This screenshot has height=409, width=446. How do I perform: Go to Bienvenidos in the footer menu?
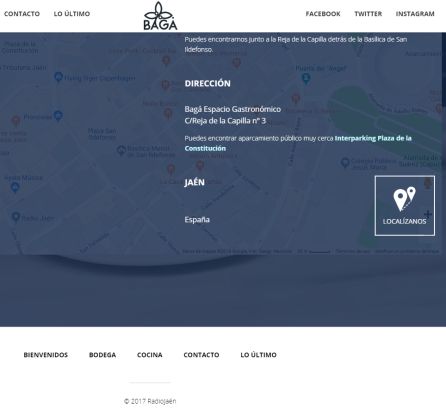(46, 355)
